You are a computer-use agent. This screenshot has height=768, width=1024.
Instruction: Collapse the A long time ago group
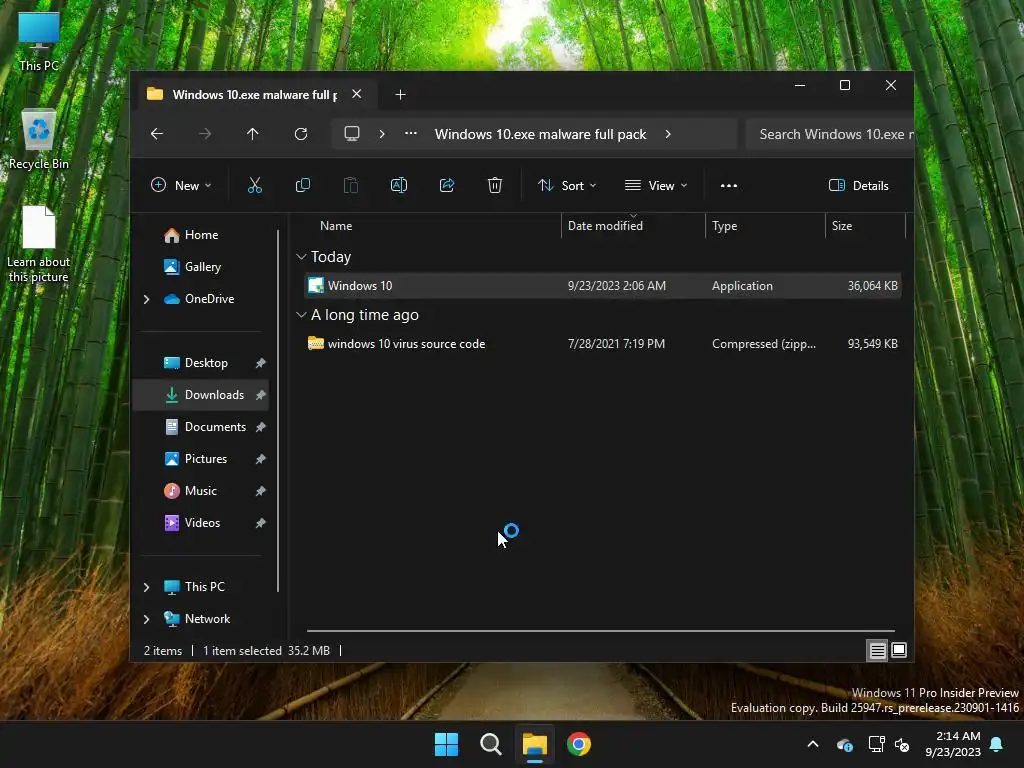pos(301,315)
